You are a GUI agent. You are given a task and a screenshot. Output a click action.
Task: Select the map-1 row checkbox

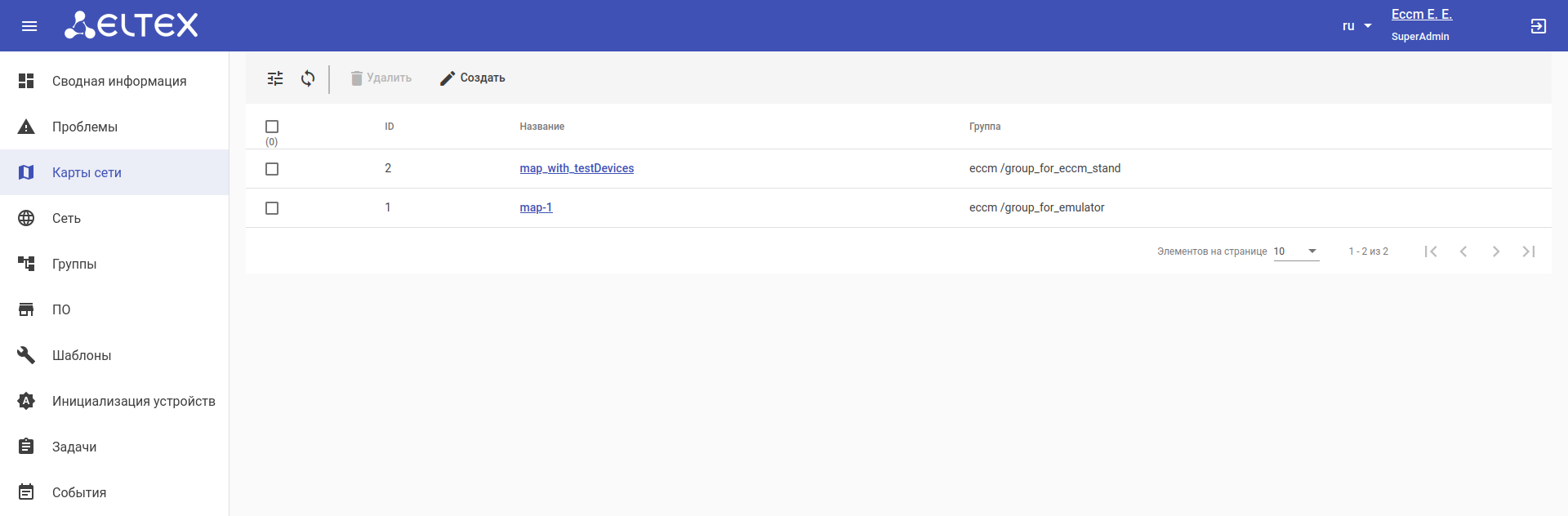[x=272, y=208]
